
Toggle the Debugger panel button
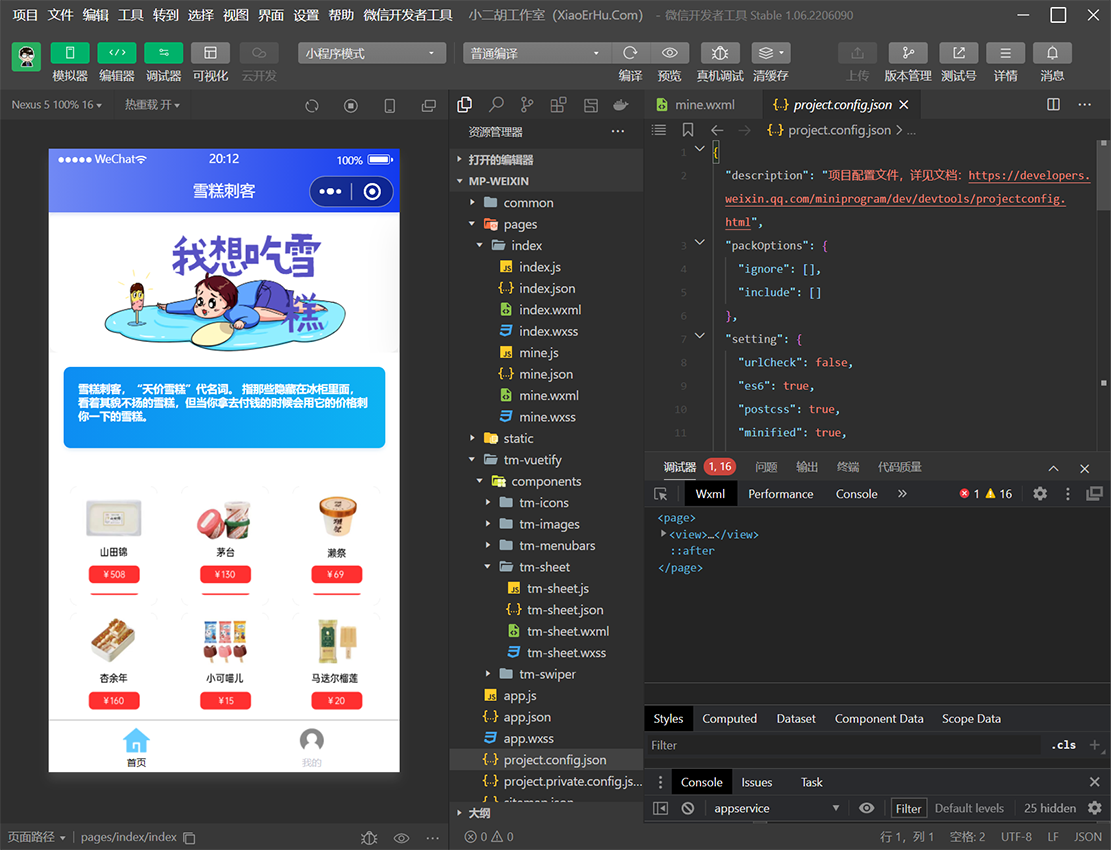coord(164,53)
